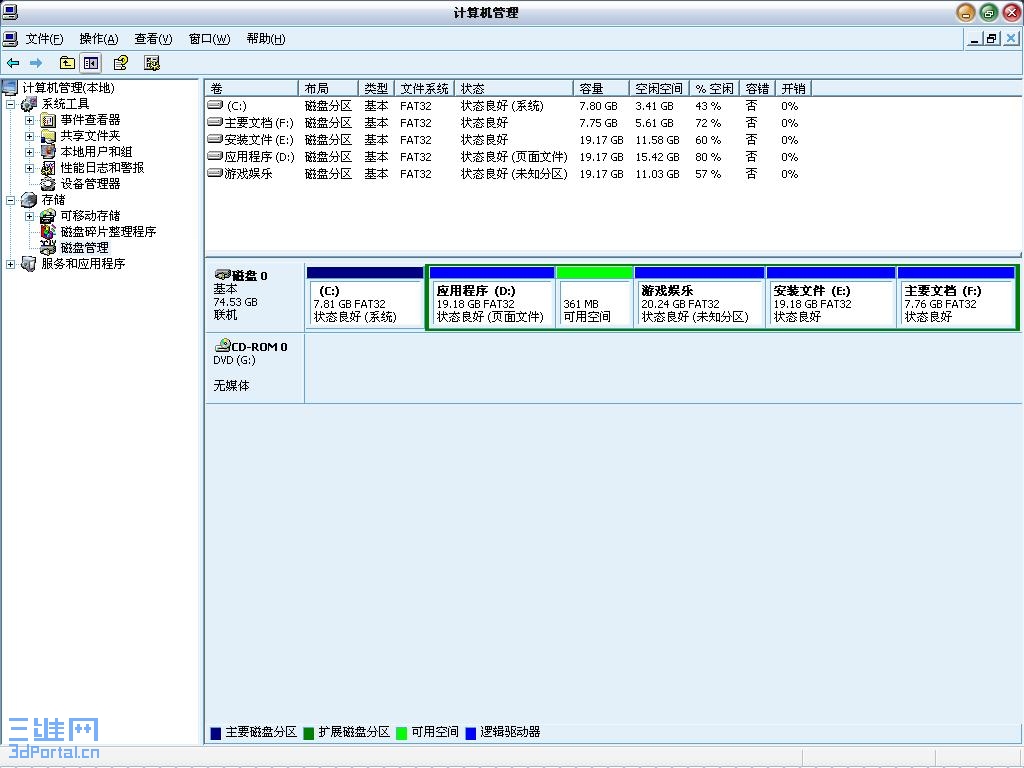Sort by the 容量 column header

(x=601, y=88)
